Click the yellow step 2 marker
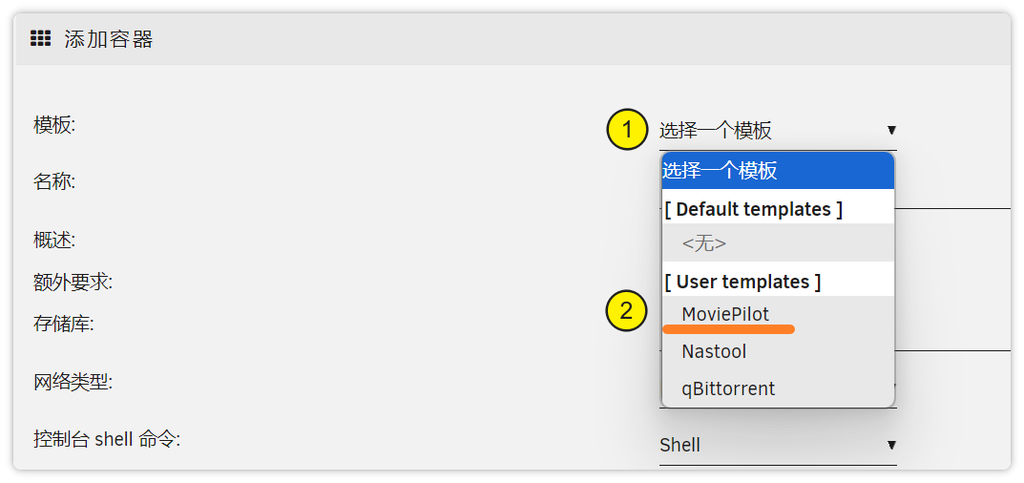This screenshot has height=483, width=1024. (x=627, y=312)
